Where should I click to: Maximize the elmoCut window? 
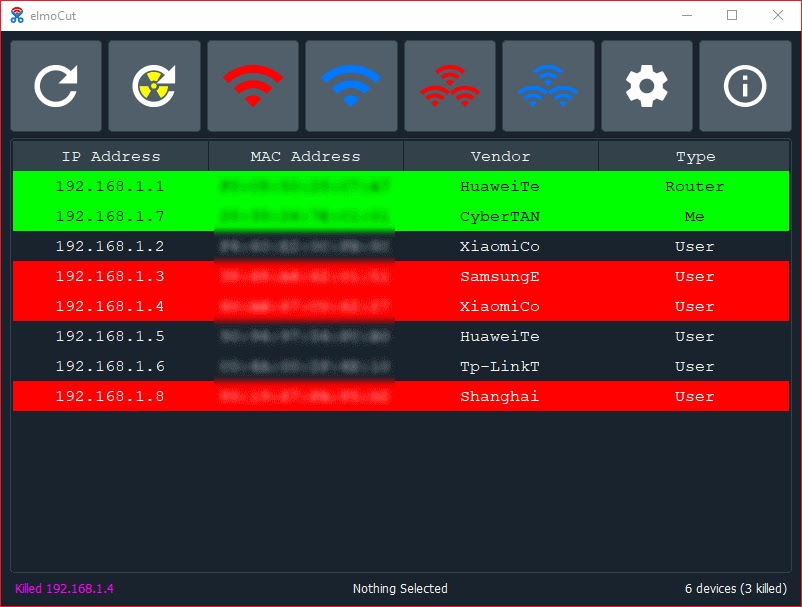[732, 15]
